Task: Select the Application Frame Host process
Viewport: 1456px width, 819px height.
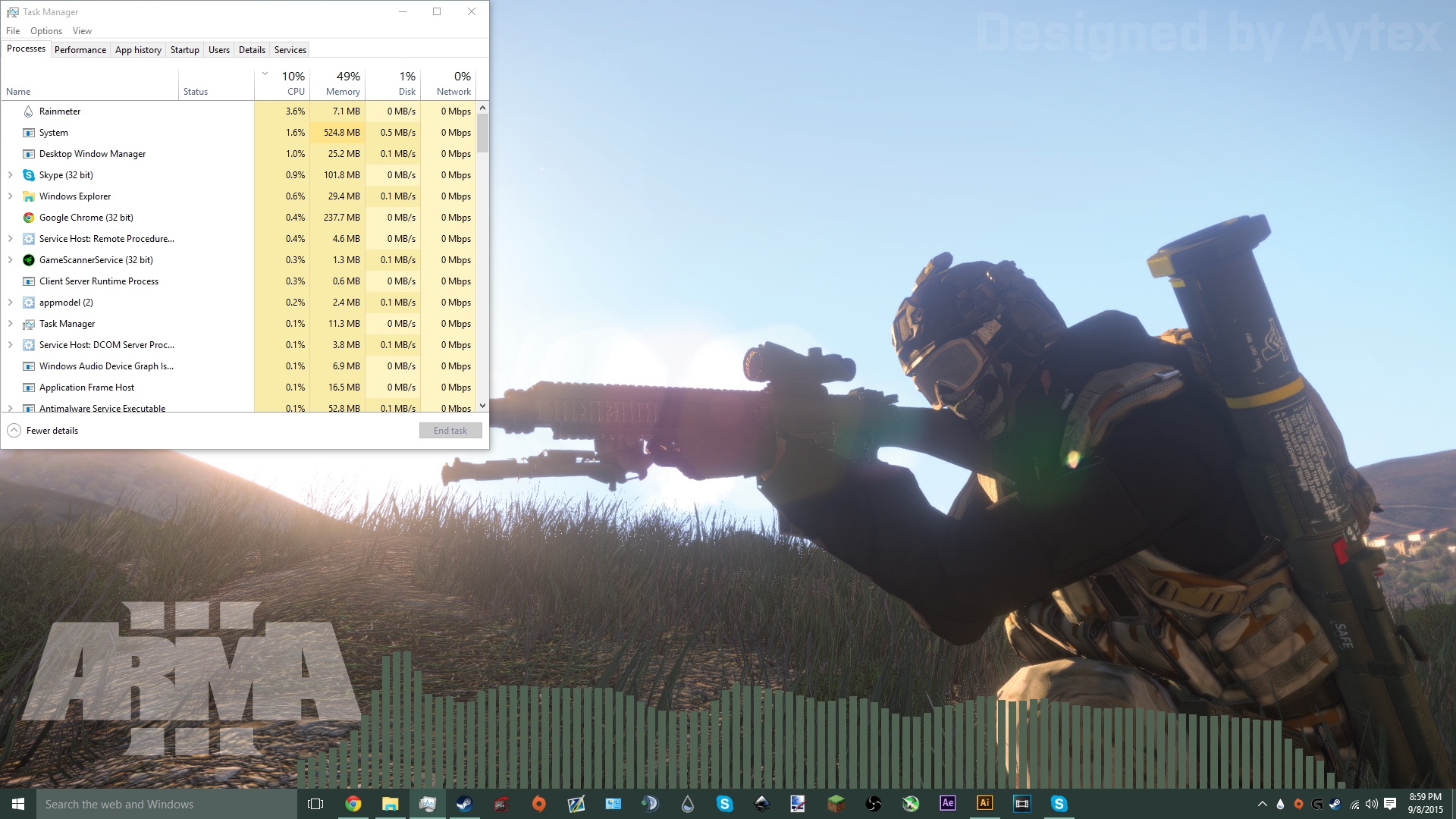Action: coord(239,388)
